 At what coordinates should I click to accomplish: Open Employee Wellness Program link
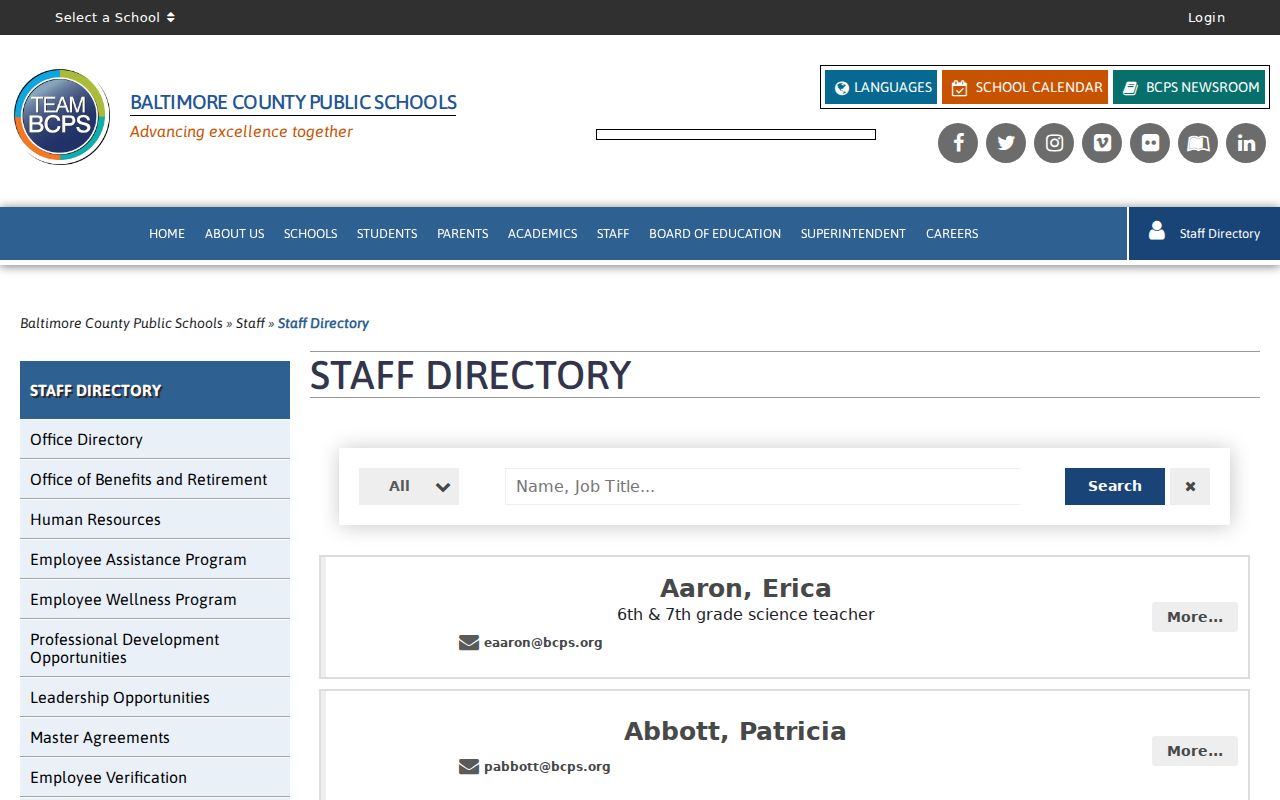[x=155, y=599]
